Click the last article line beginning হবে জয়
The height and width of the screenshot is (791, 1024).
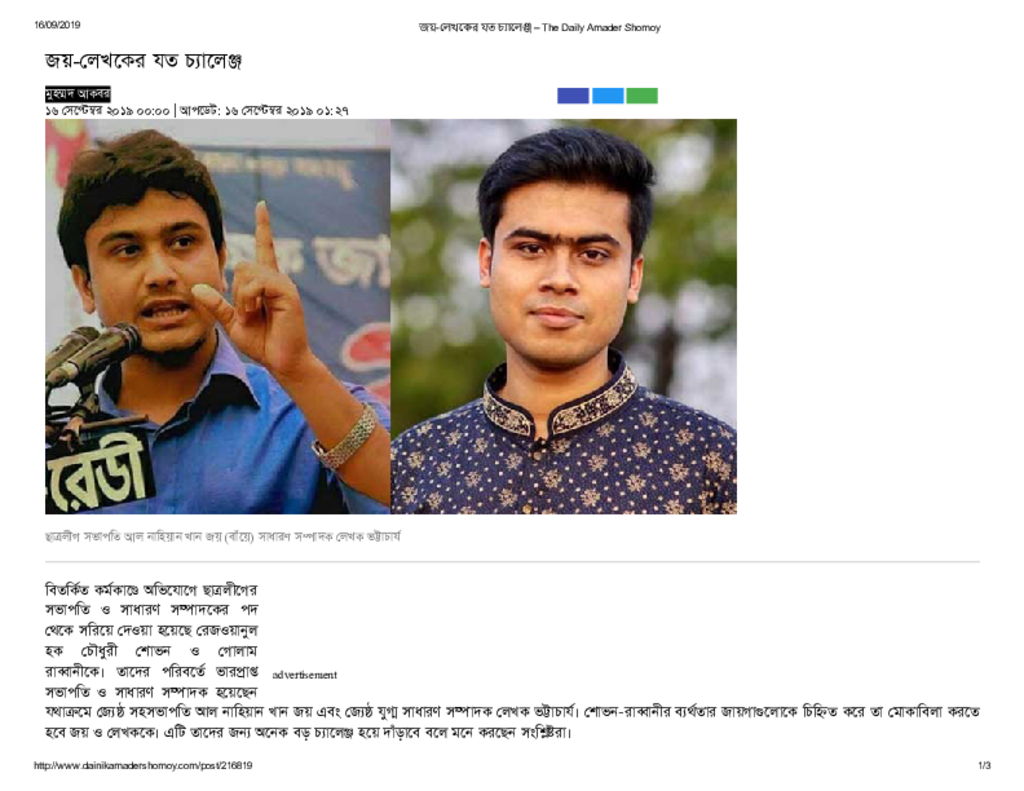pyautogui.click(x=308, y=732)
